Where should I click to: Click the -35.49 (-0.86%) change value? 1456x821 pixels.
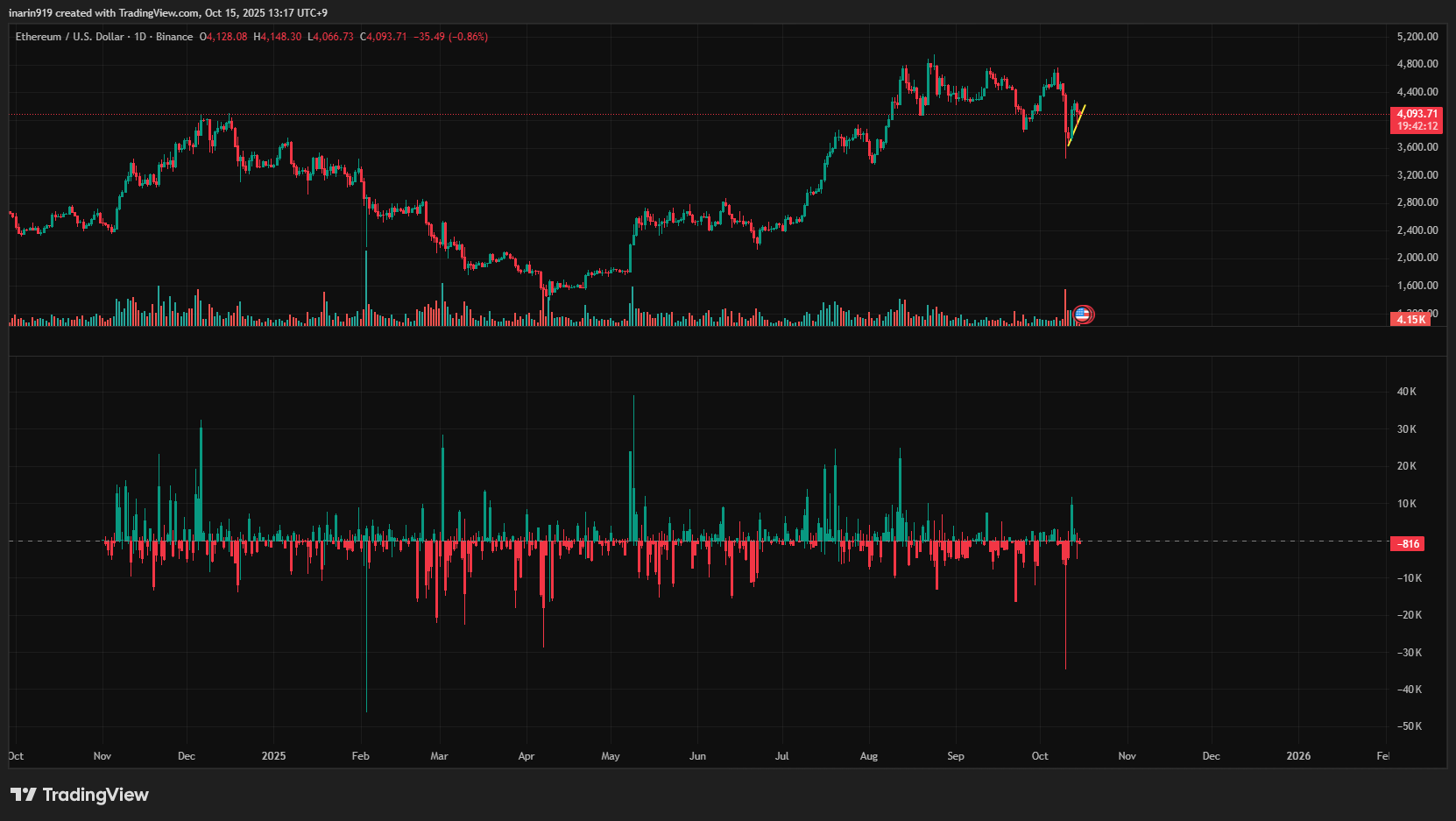tap(450, 37)
